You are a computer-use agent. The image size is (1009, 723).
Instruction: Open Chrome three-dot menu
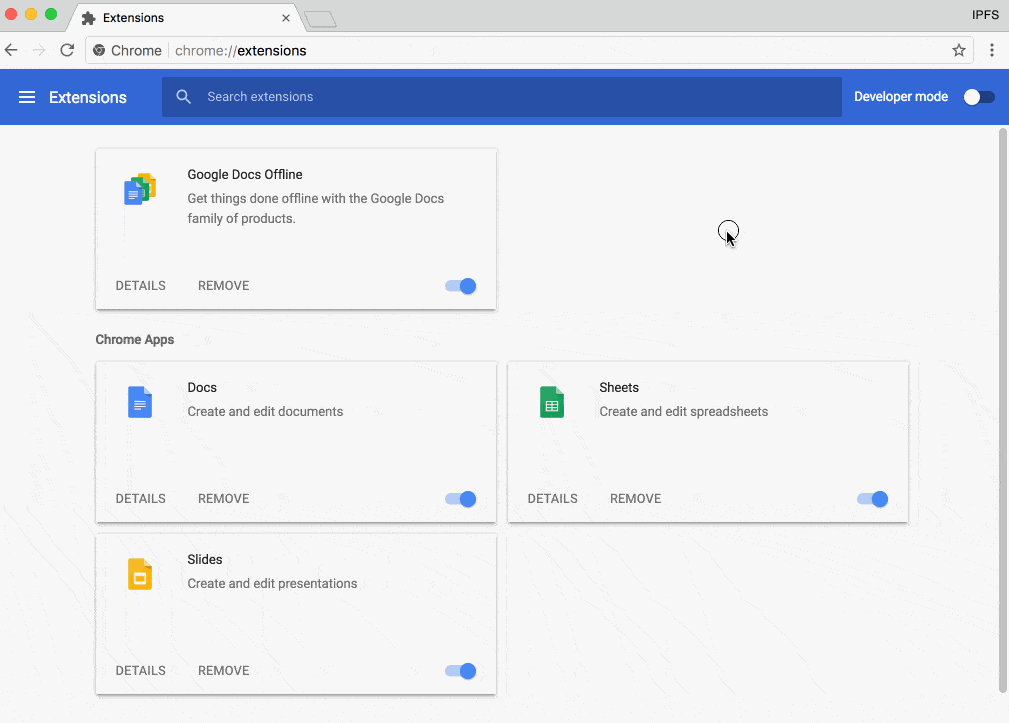pyautogui.click(x=992, y=50)
